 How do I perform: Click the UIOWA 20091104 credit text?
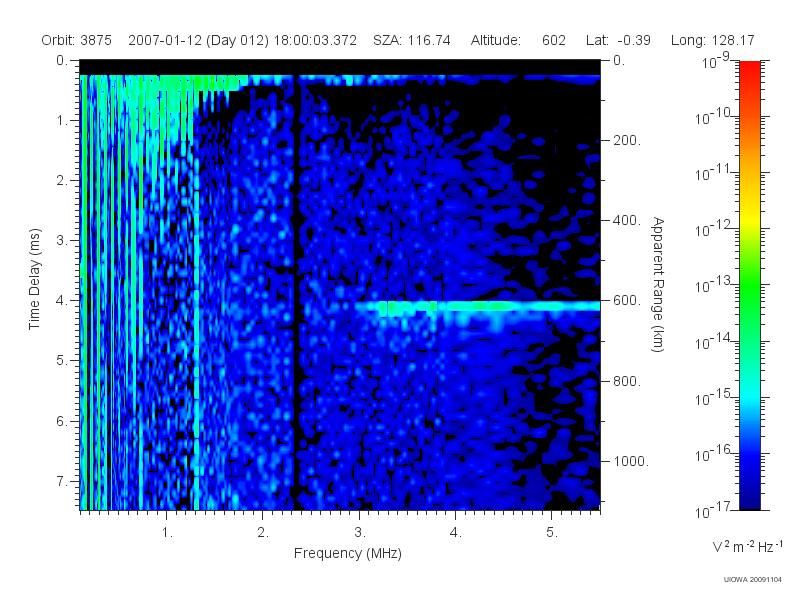pos(753,580)
